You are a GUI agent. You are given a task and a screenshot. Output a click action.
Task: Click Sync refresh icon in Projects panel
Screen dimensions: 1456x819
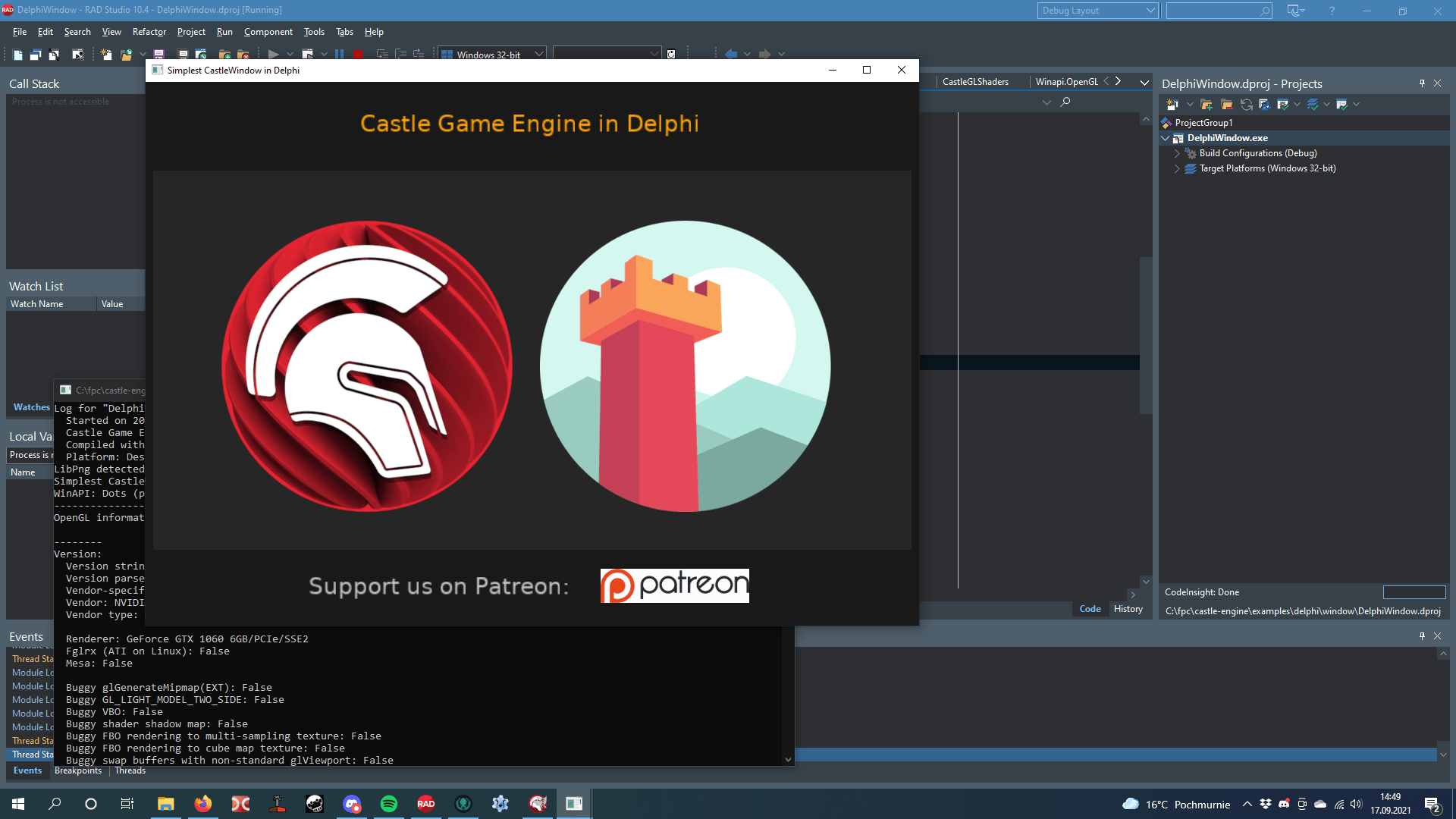1246,105
